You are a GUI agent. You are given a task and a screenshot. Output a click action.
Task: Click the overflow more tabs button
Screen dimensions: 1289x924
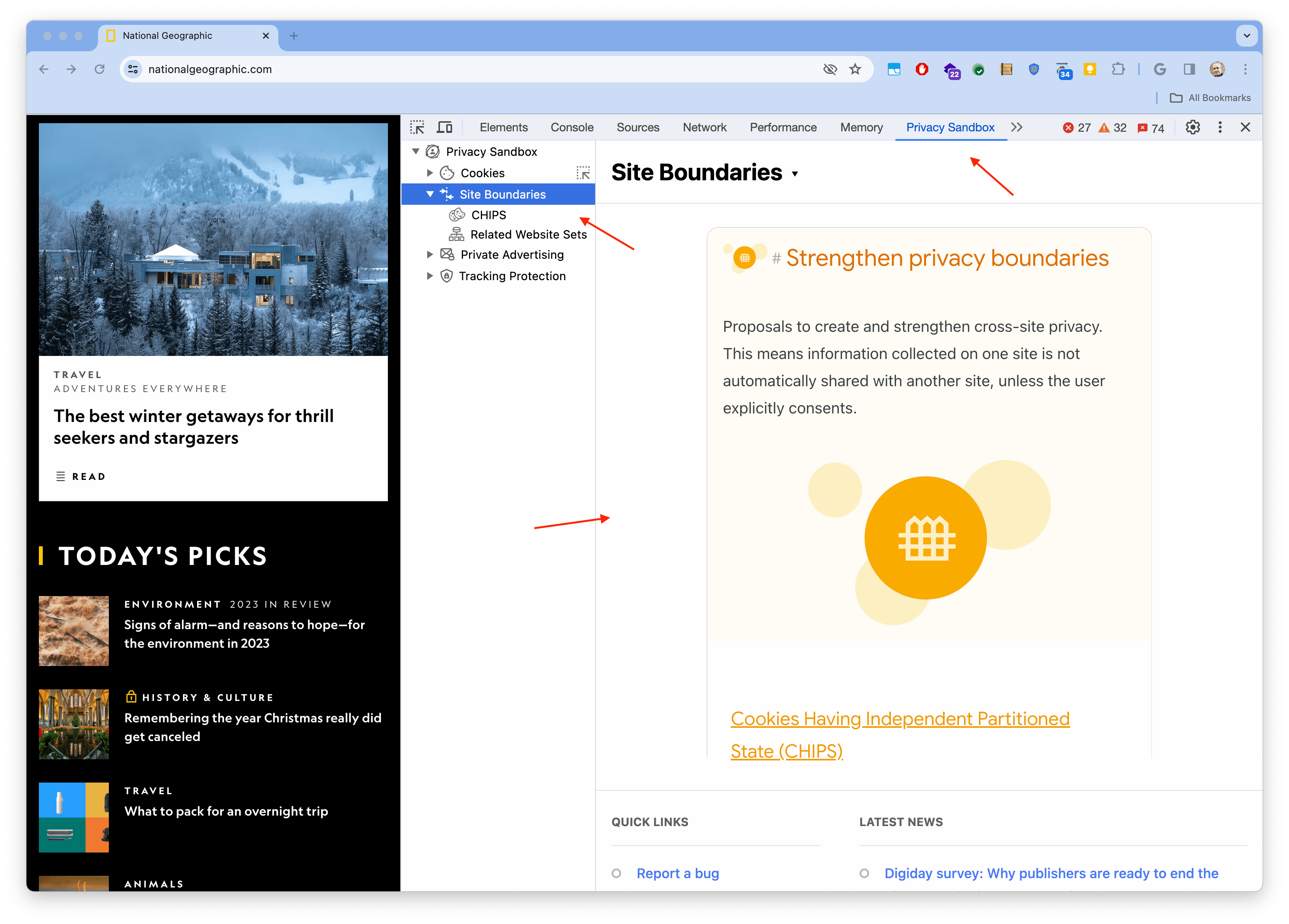[x=1016, y=127]
